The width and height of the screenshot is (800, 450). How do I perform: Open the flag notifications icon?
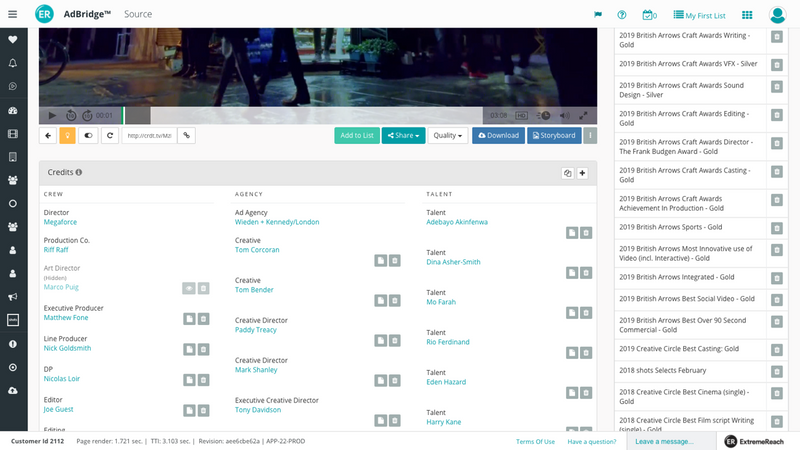(598, 15)
